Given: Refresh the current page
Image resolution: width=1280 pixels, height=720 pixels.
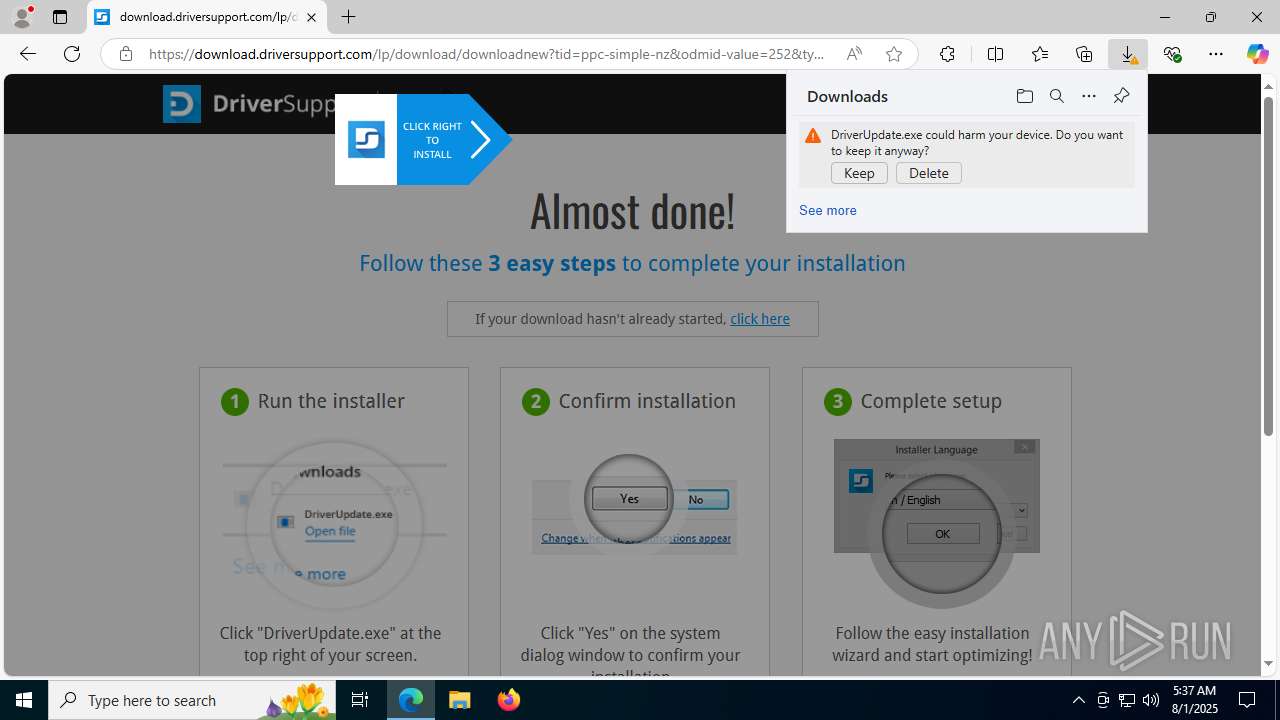Looking at the screenshot, I should (x=72, y=54).
